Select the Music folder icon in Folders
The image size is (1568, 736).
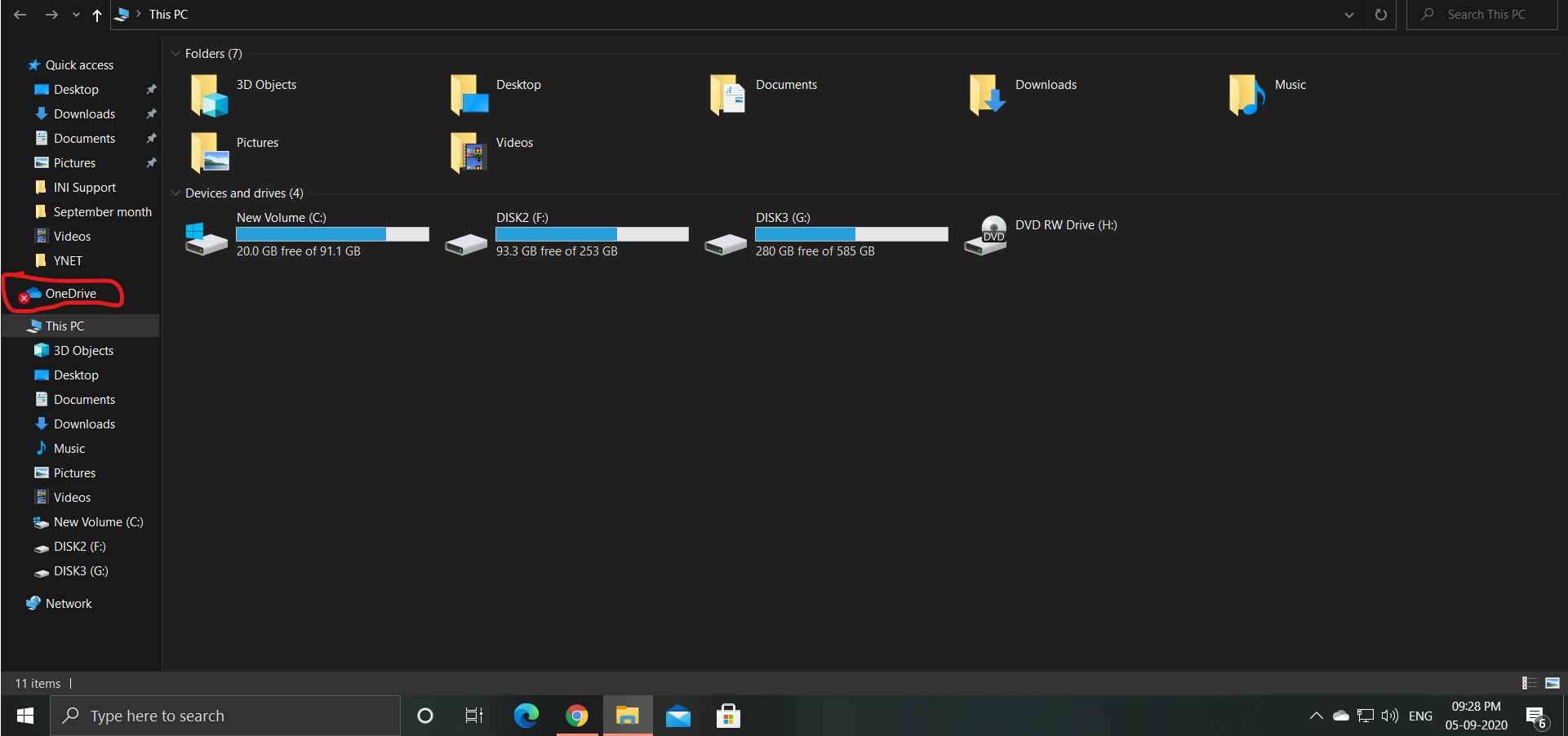pos(1247,95)
